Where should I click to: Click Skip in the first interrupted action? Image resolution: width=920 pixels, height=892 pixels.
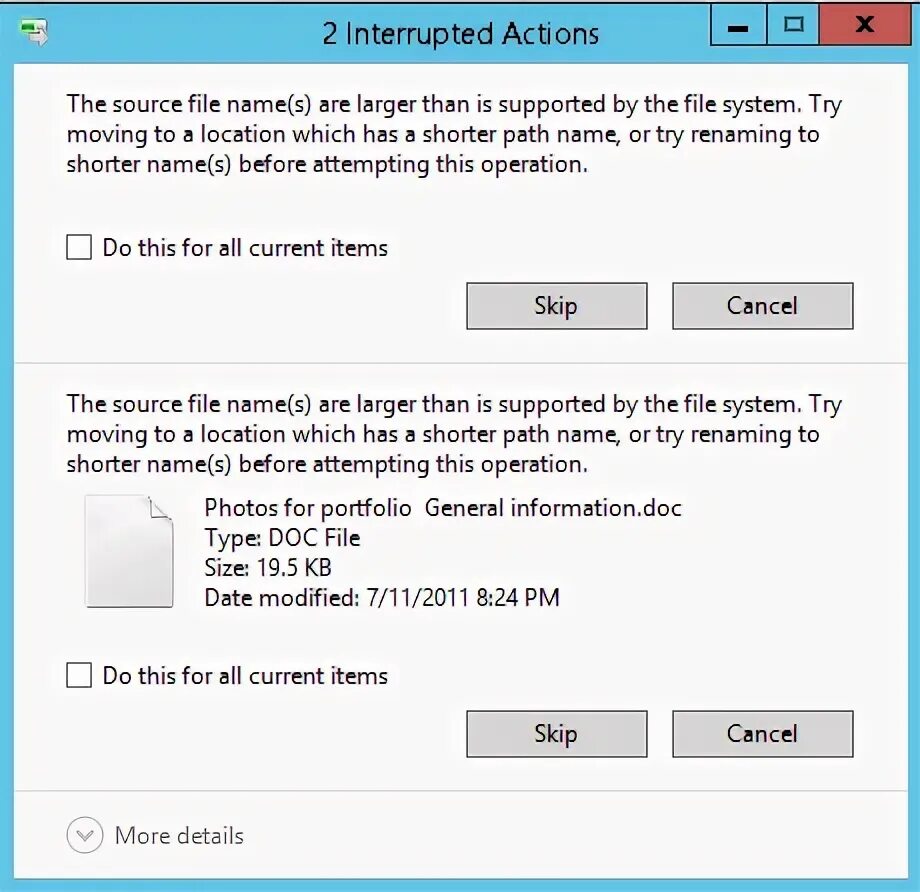557,306
